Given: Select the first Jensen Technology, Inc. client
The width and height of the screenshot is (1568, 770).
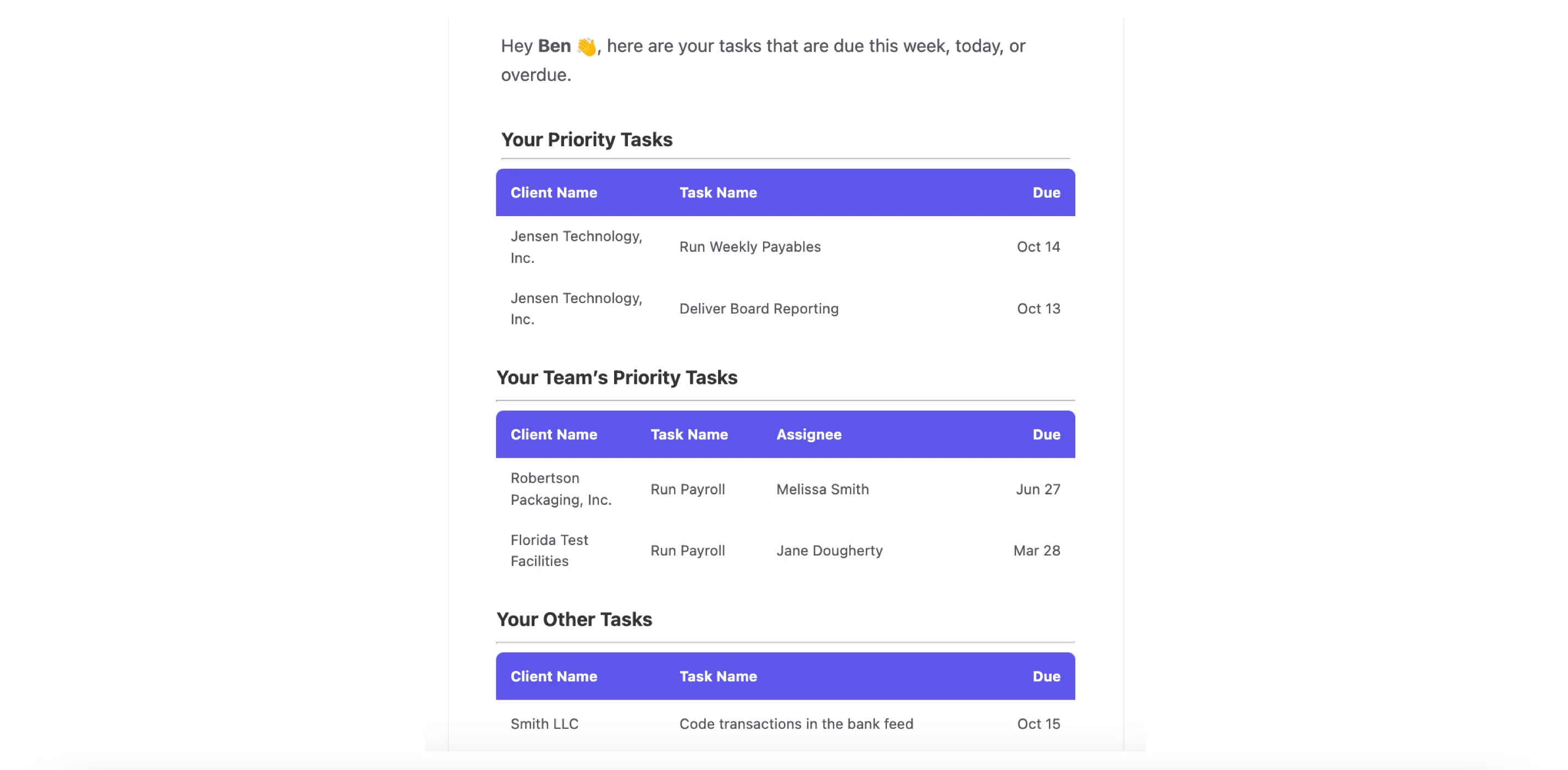Looking at the screenshot, I should (x=576, y=246).
